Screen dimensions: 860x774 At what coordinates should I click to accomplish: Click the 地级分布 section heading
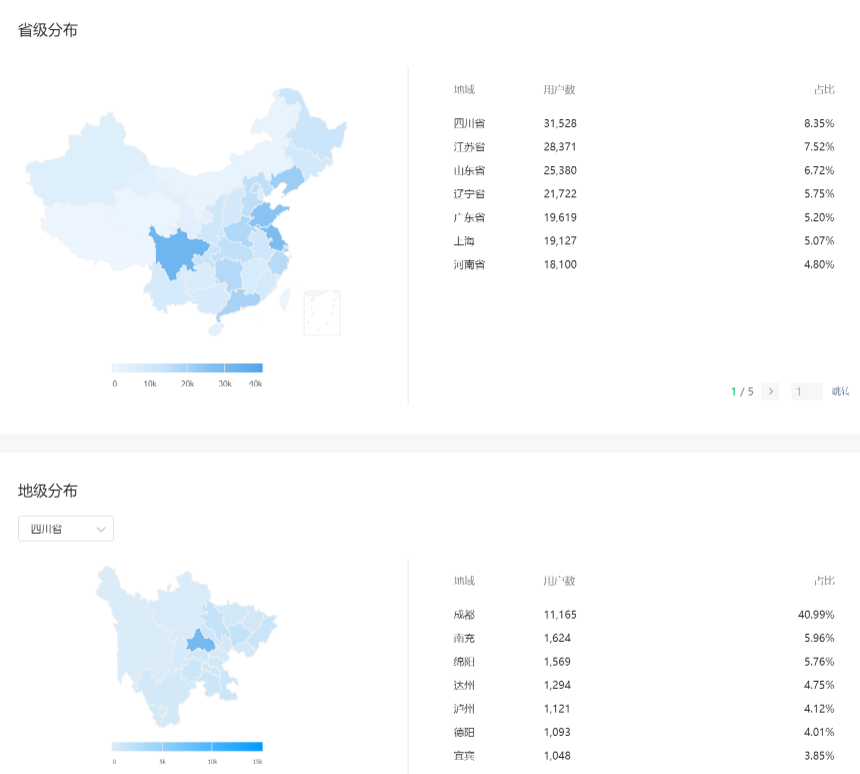(x=48, y=491)
